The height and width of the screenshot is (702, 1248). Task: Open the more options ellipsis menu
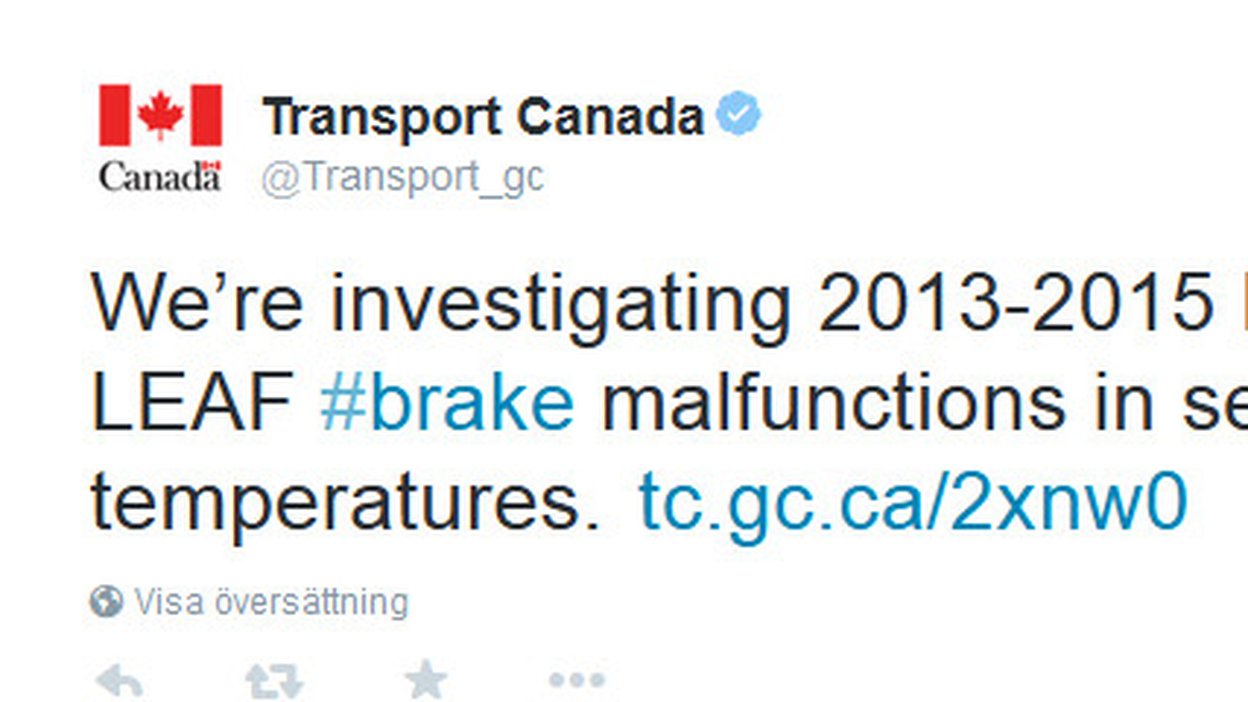point(577,681)
